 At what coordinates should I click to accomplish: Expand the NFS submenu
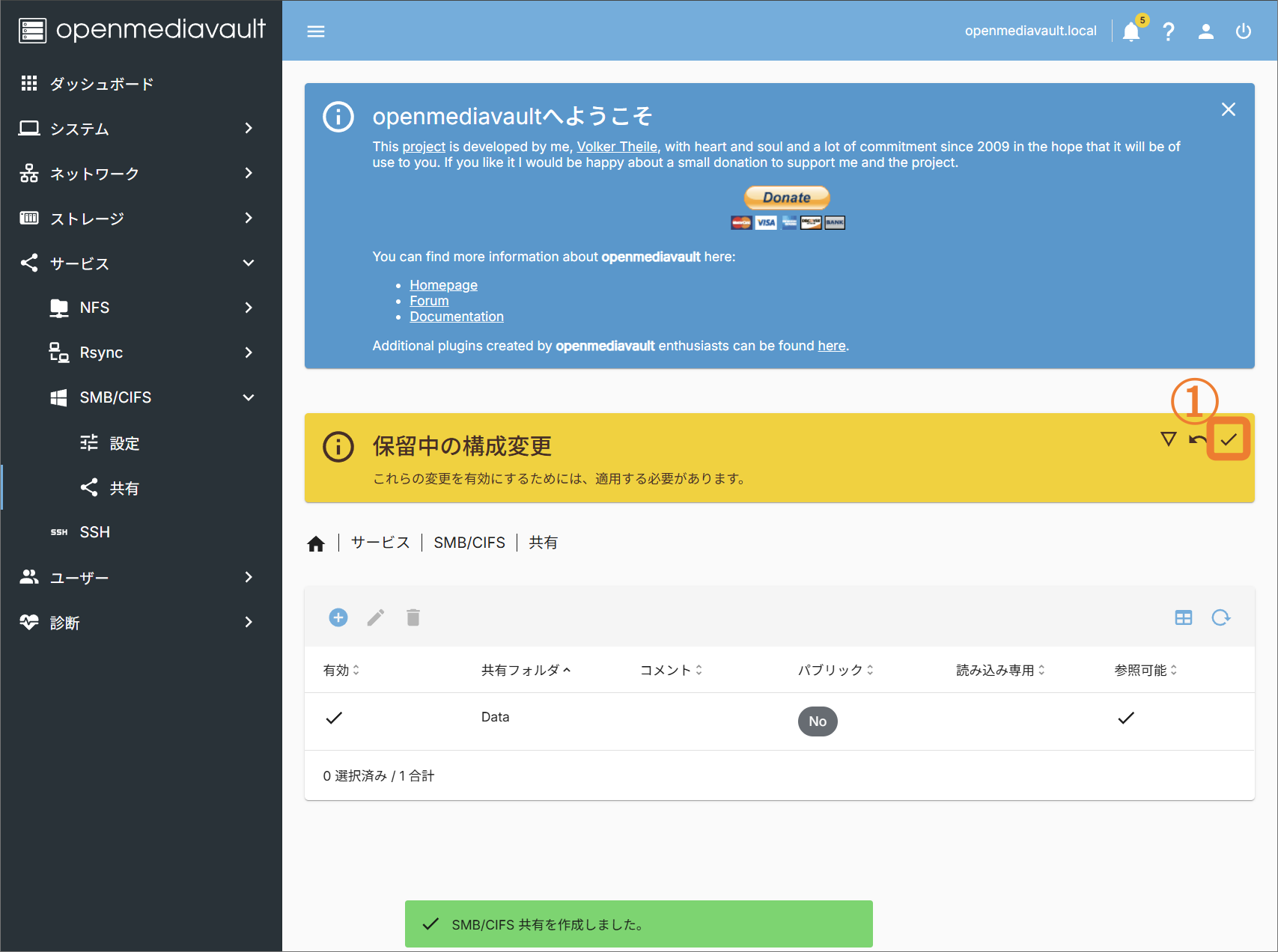141,308
